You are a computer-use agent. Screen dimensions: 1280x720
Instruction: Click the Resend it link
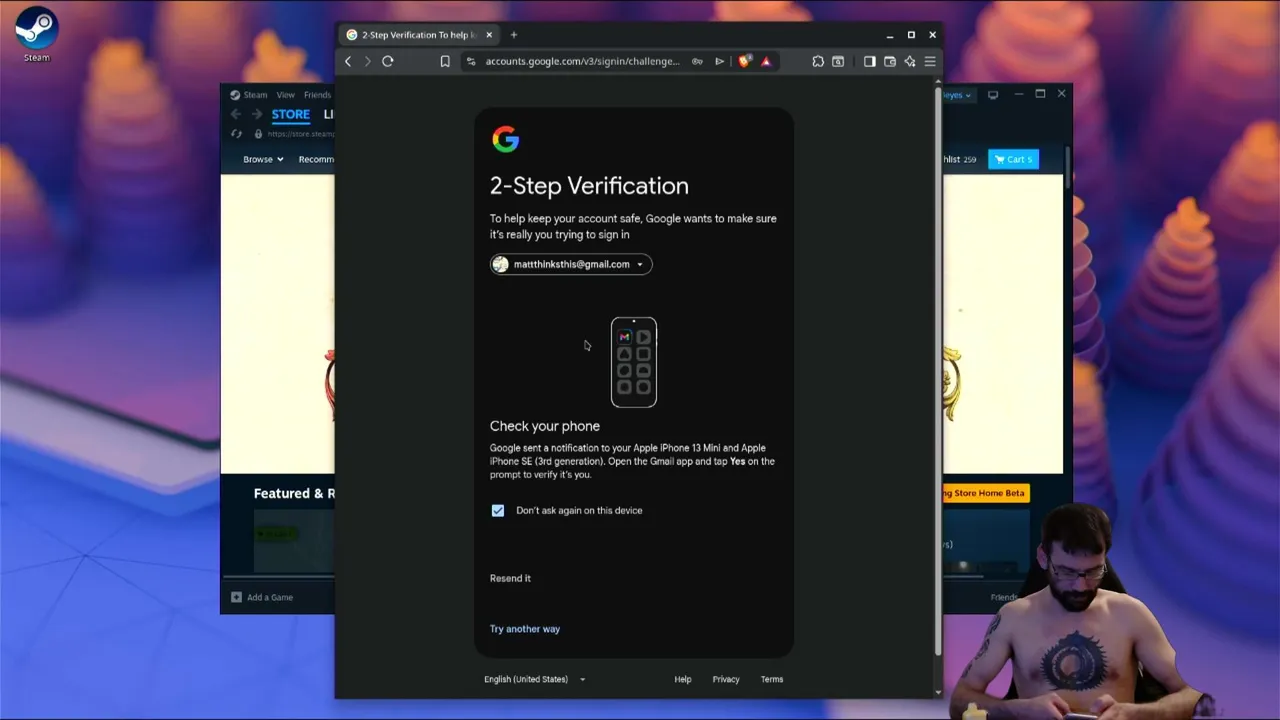[x=510, y=578]
